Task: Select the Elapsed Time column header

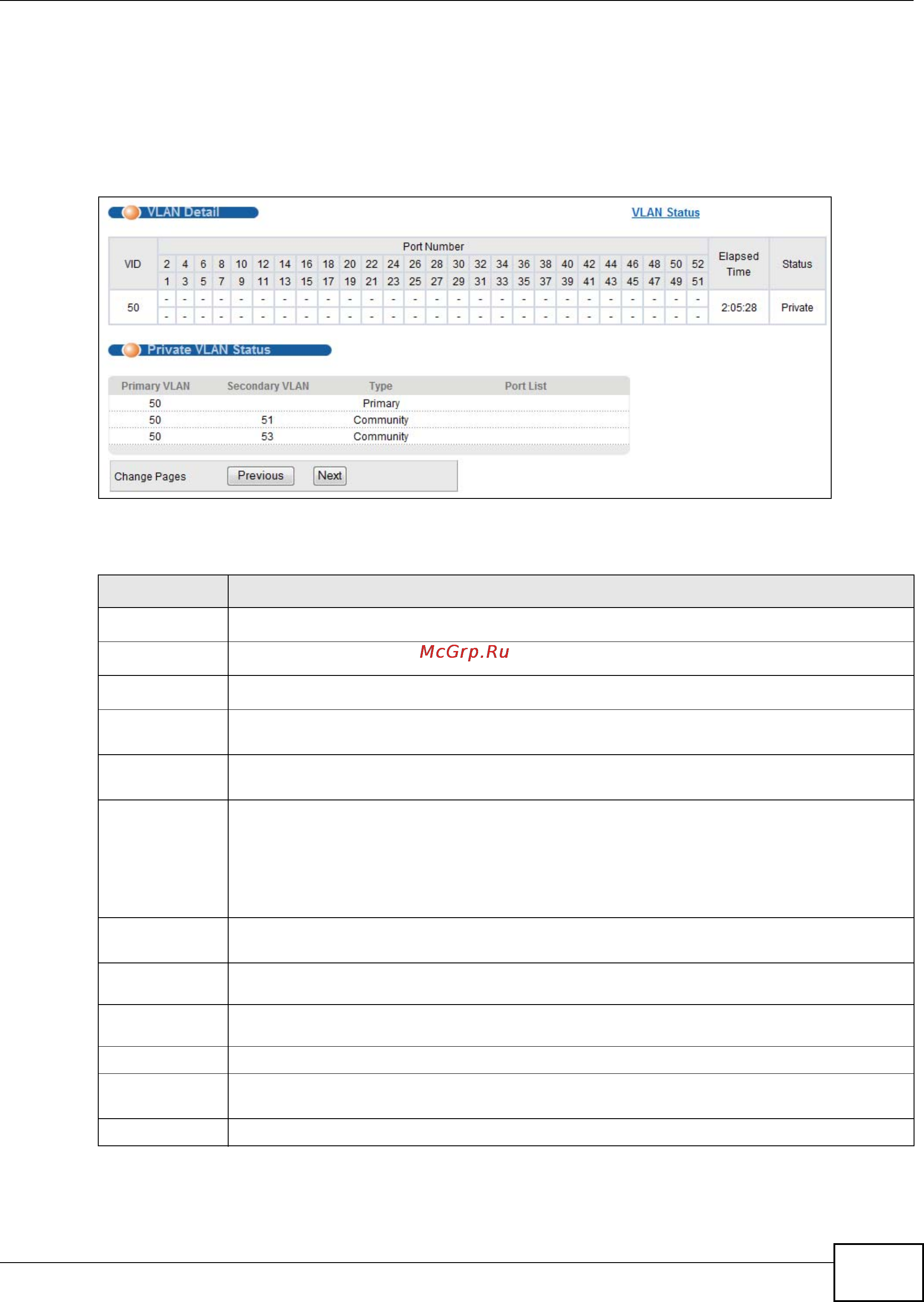Action: pos(738,264)
